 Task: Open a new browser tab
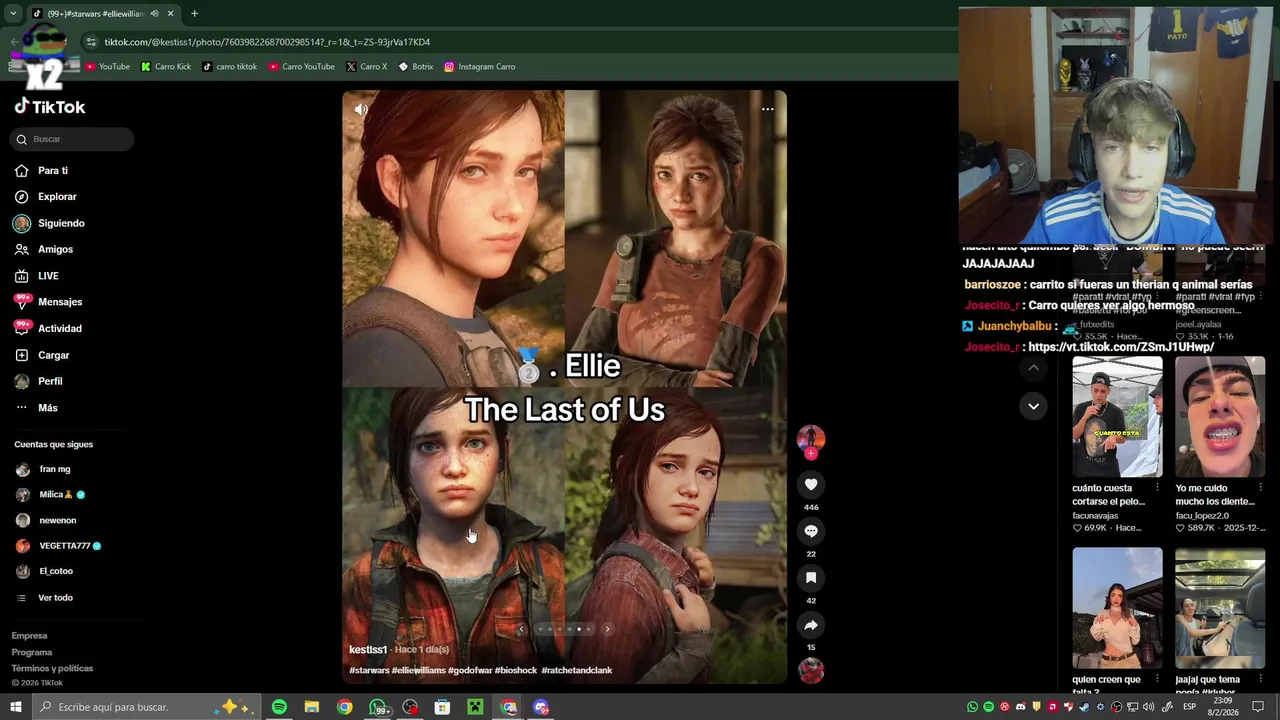pyautogui.click(x=194, y=13)
